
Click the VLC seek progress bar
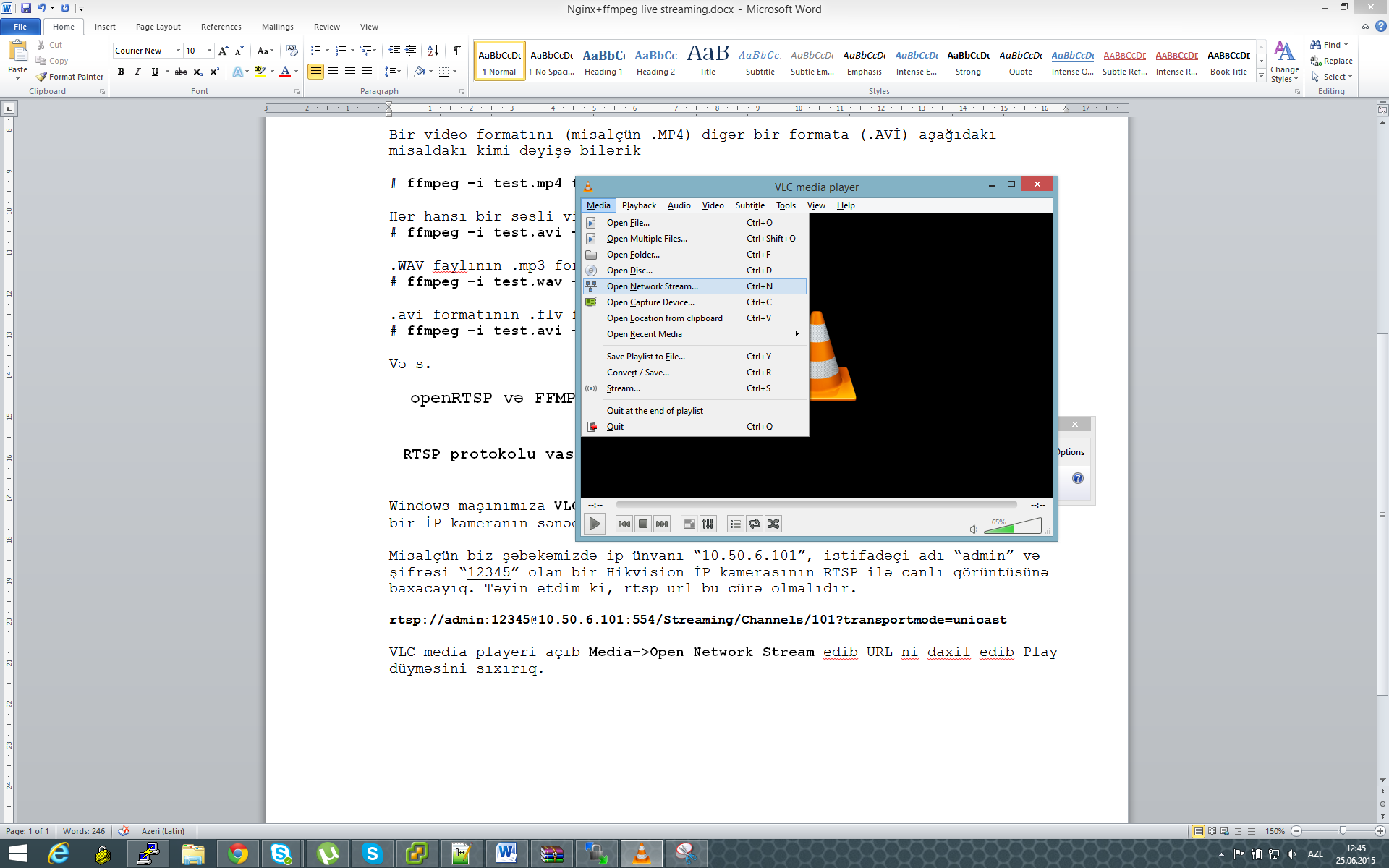click(x=816, y=505)
